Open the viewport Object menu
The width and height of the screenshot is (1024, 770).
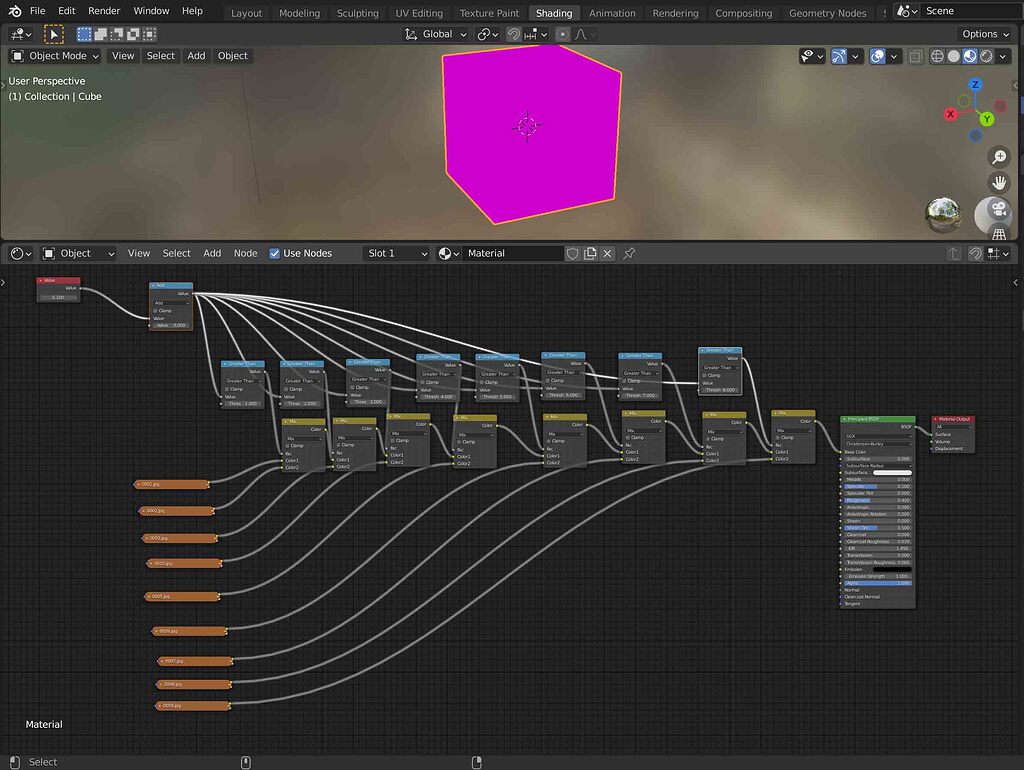click(x=232, y=56)
